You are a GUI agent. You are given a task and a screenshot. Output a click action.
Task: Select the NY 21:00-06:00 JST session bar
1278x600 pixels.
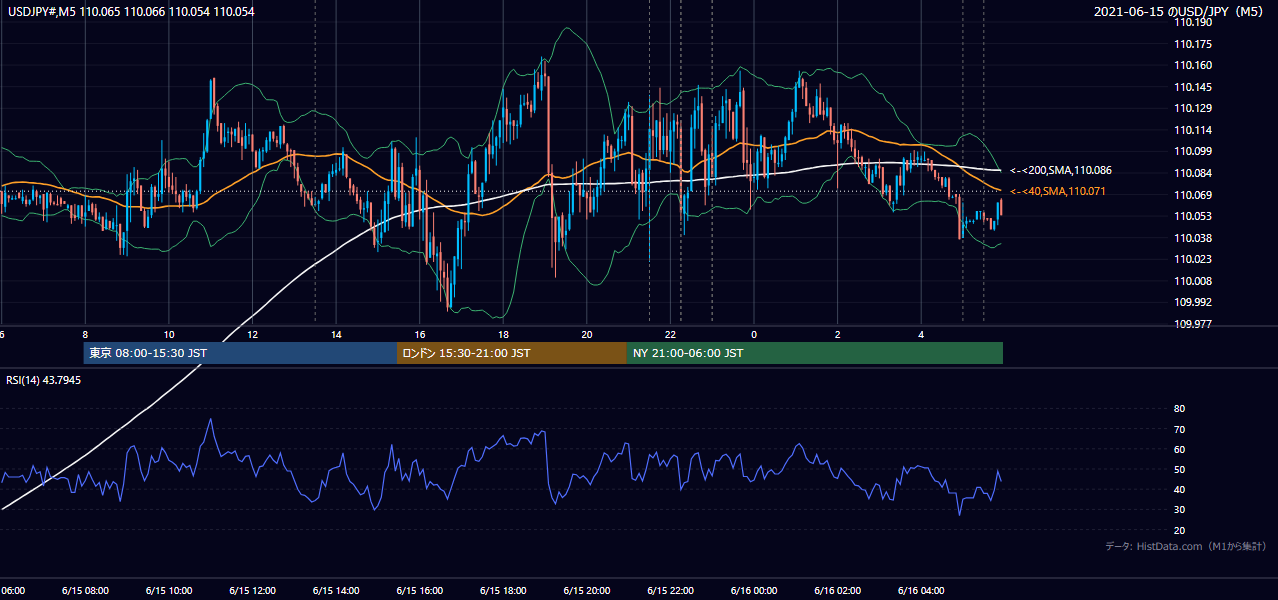tap(815, 353)
